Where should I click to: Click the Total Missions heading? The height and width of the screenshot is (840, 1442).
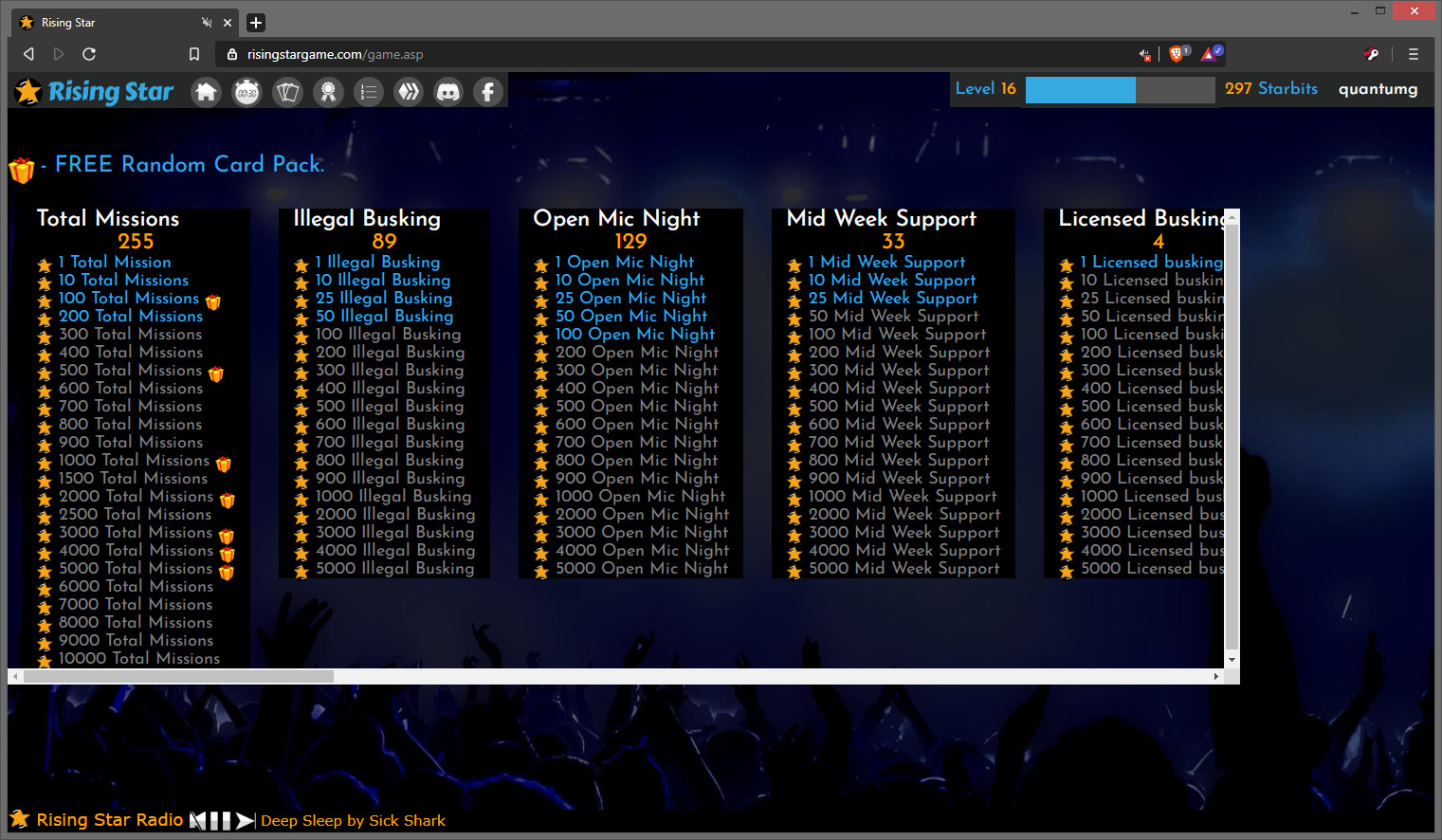coord(108,218)
